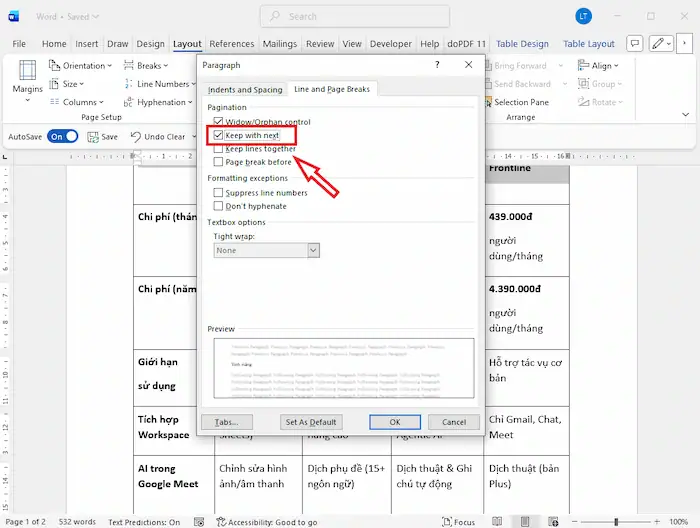Image resolution: width=700 pixels, height=528 pixels.
Task: Click the Help question mark in Paragraph dialog
Action: click(437, 64)
